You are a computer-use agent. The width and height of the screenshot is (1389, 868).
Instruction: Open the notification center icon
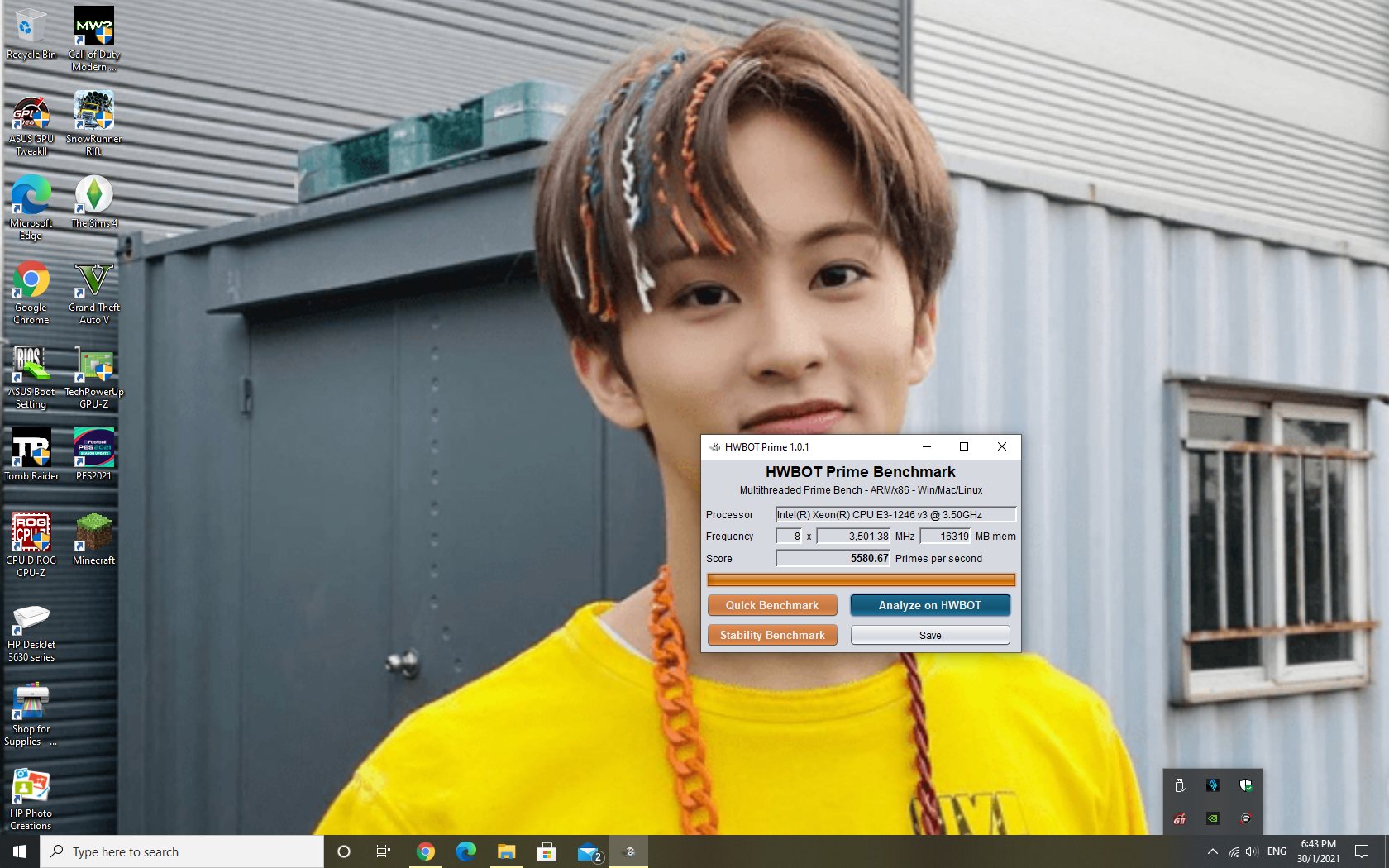click(1362, 851)
